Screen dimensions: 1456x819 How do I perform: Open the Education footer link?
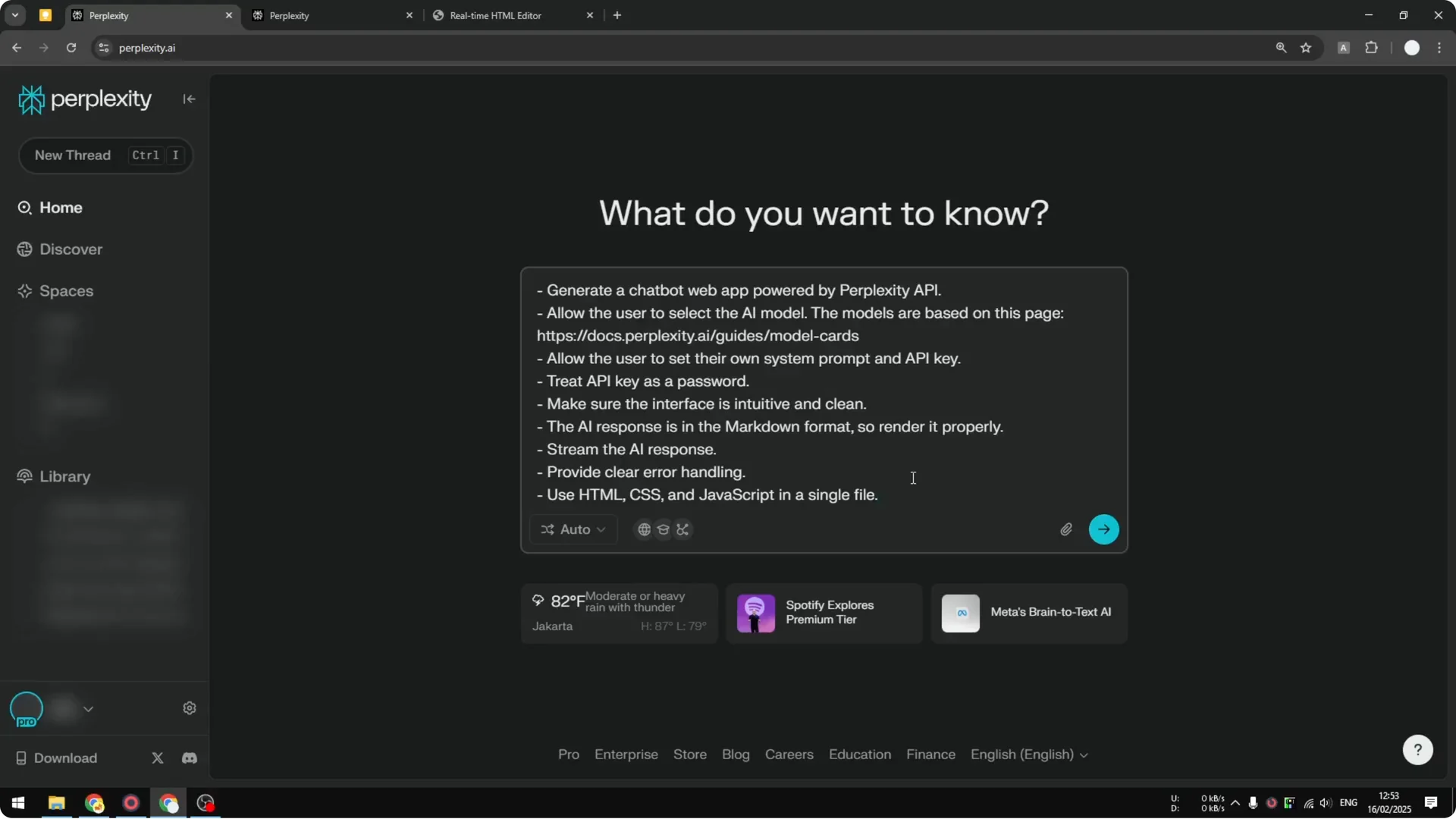point(859,755)
